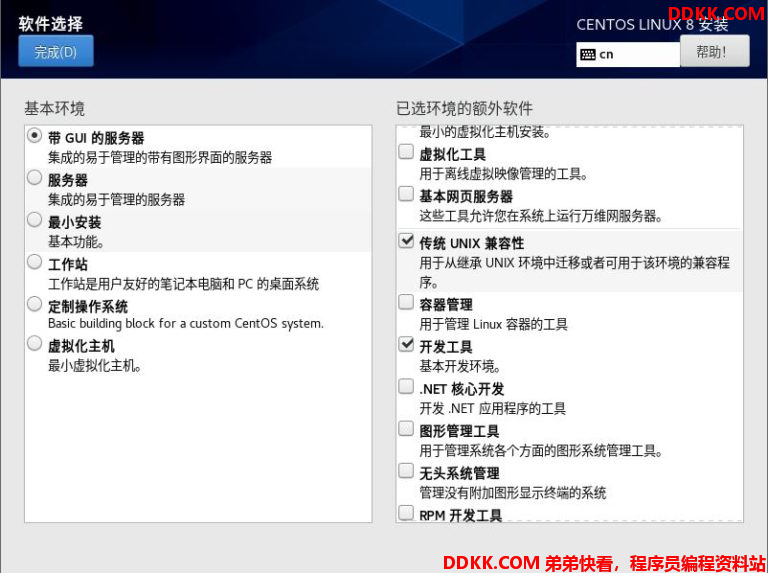Viewport: 768px width, 573px height.
Task: Enable the 虚拟化工具 checkbox
Action: click(x=406, y=152)
